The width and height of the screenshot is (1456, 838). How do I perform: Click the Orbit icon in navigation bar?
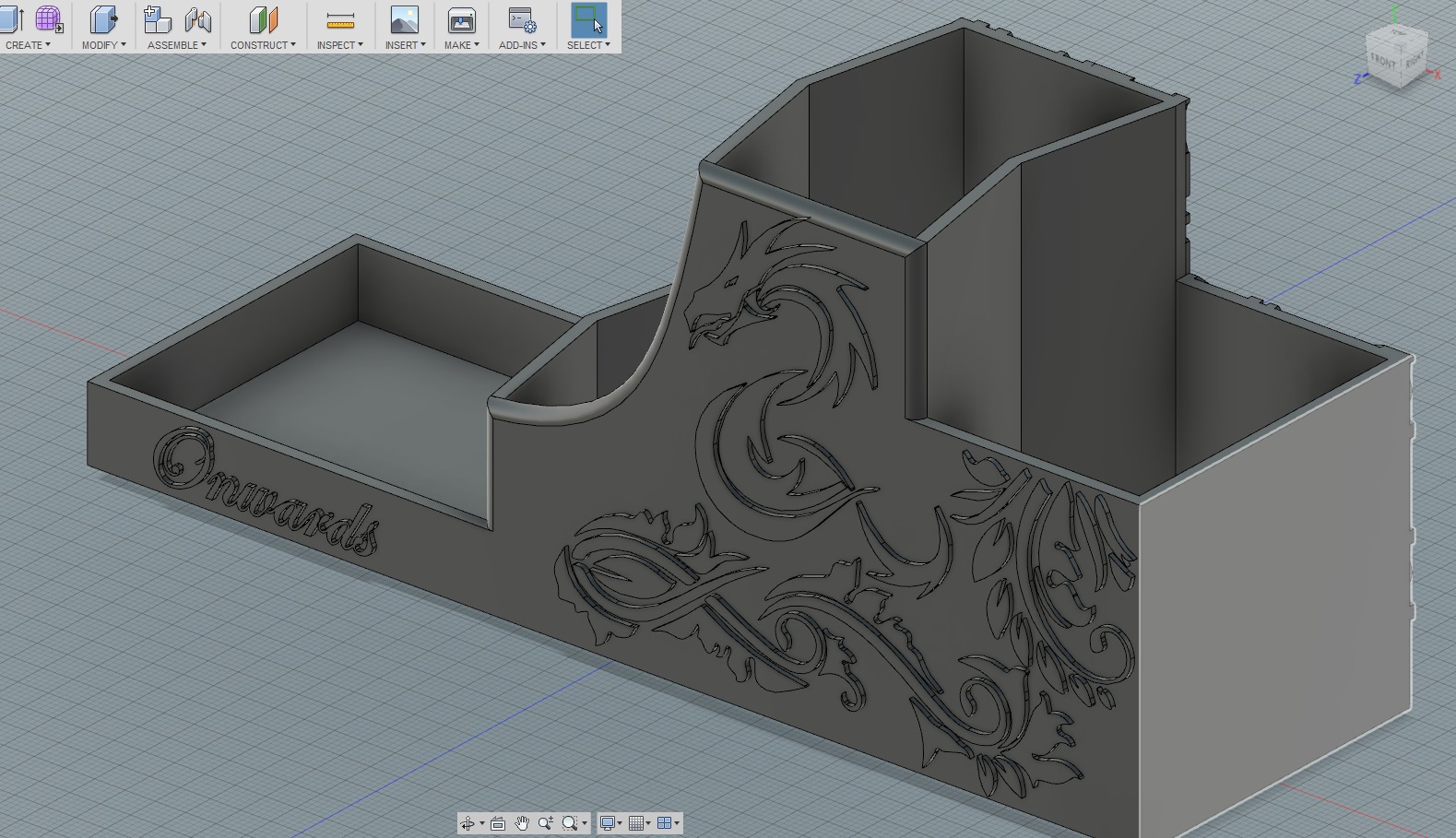tap(468, 823)
